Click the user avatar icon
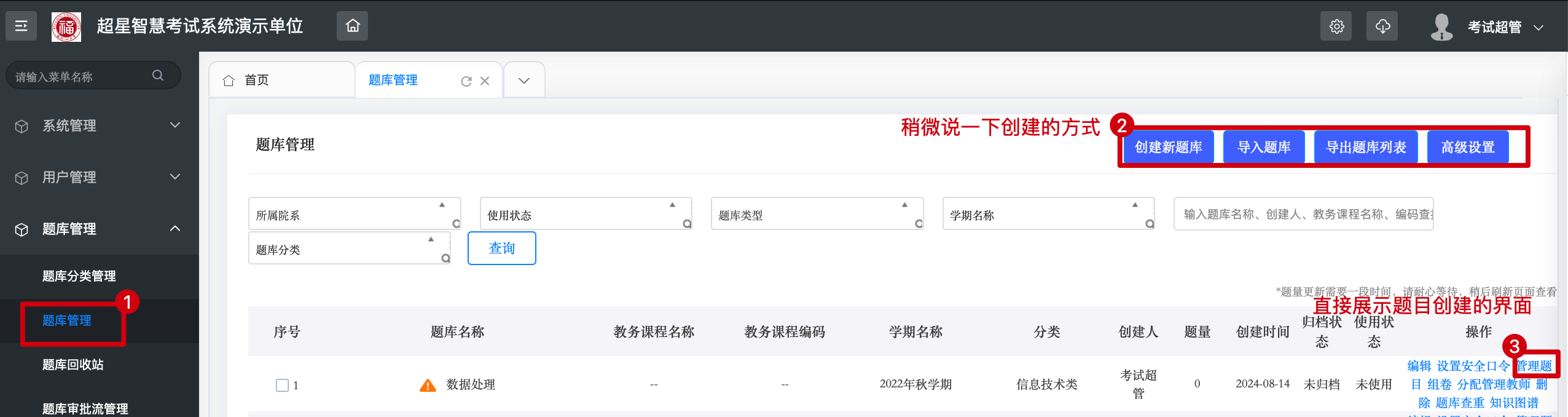Screen dimensions: 1568x417 click(x=1441, y=27)
